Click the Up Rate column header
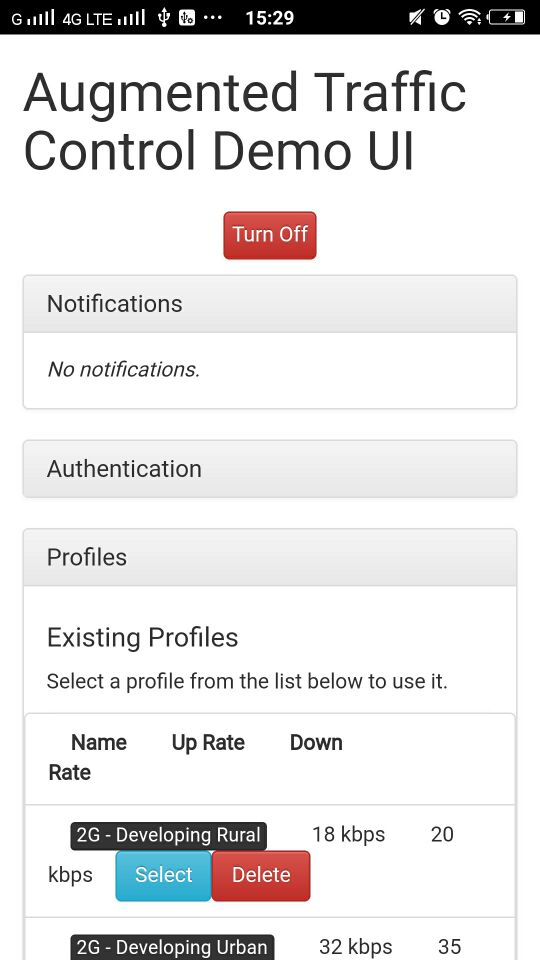 coord(208,743)
